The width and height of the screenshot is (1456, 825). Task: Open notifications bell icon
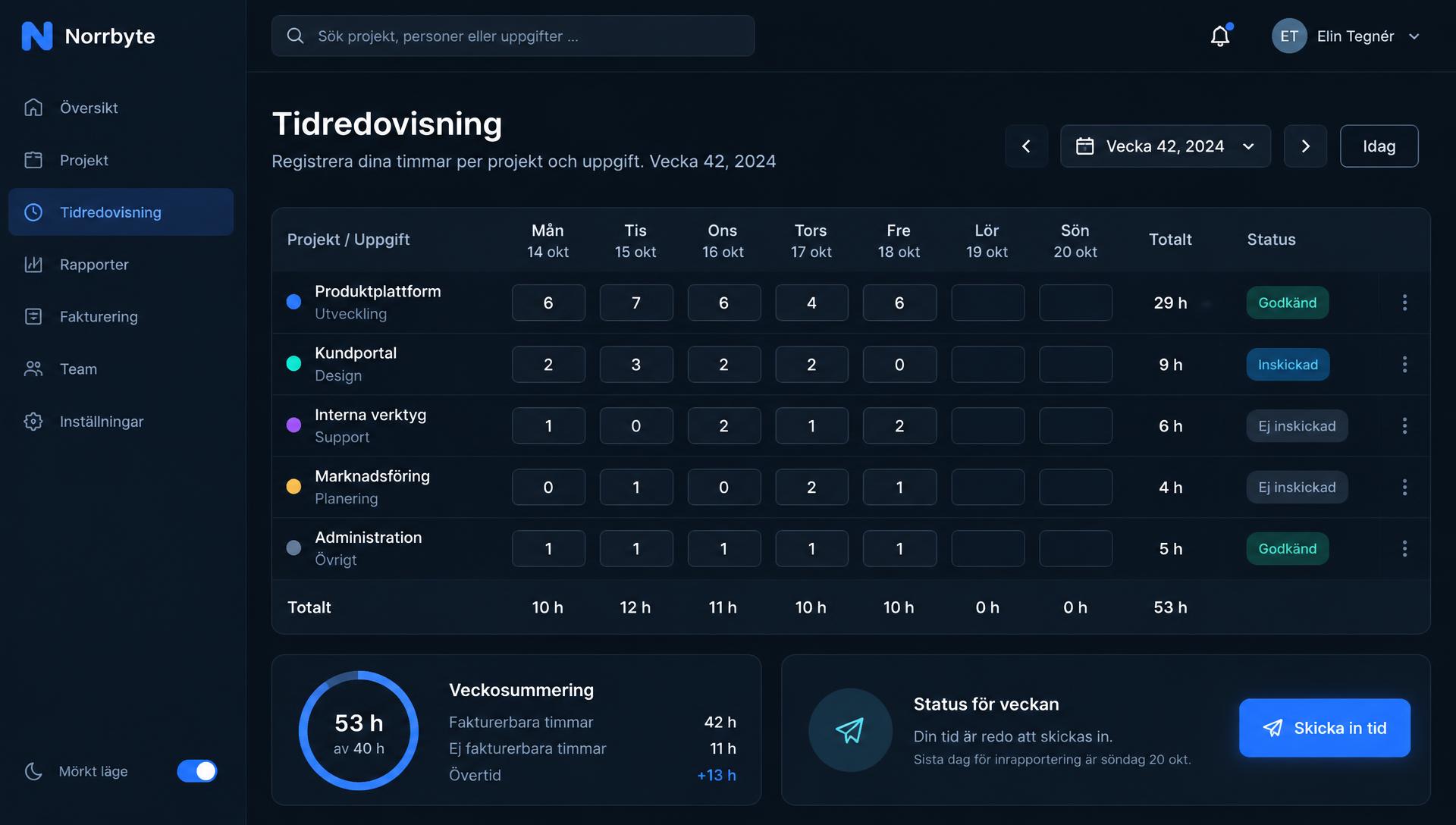point(1219,36)
